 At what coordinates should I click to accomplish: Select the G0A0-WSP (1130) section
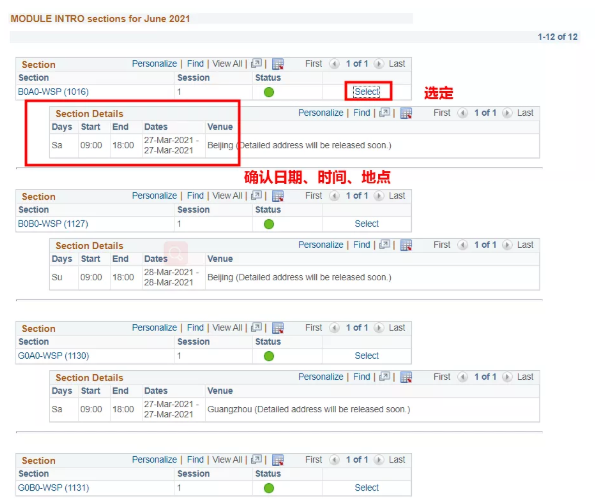click(367, 356)
